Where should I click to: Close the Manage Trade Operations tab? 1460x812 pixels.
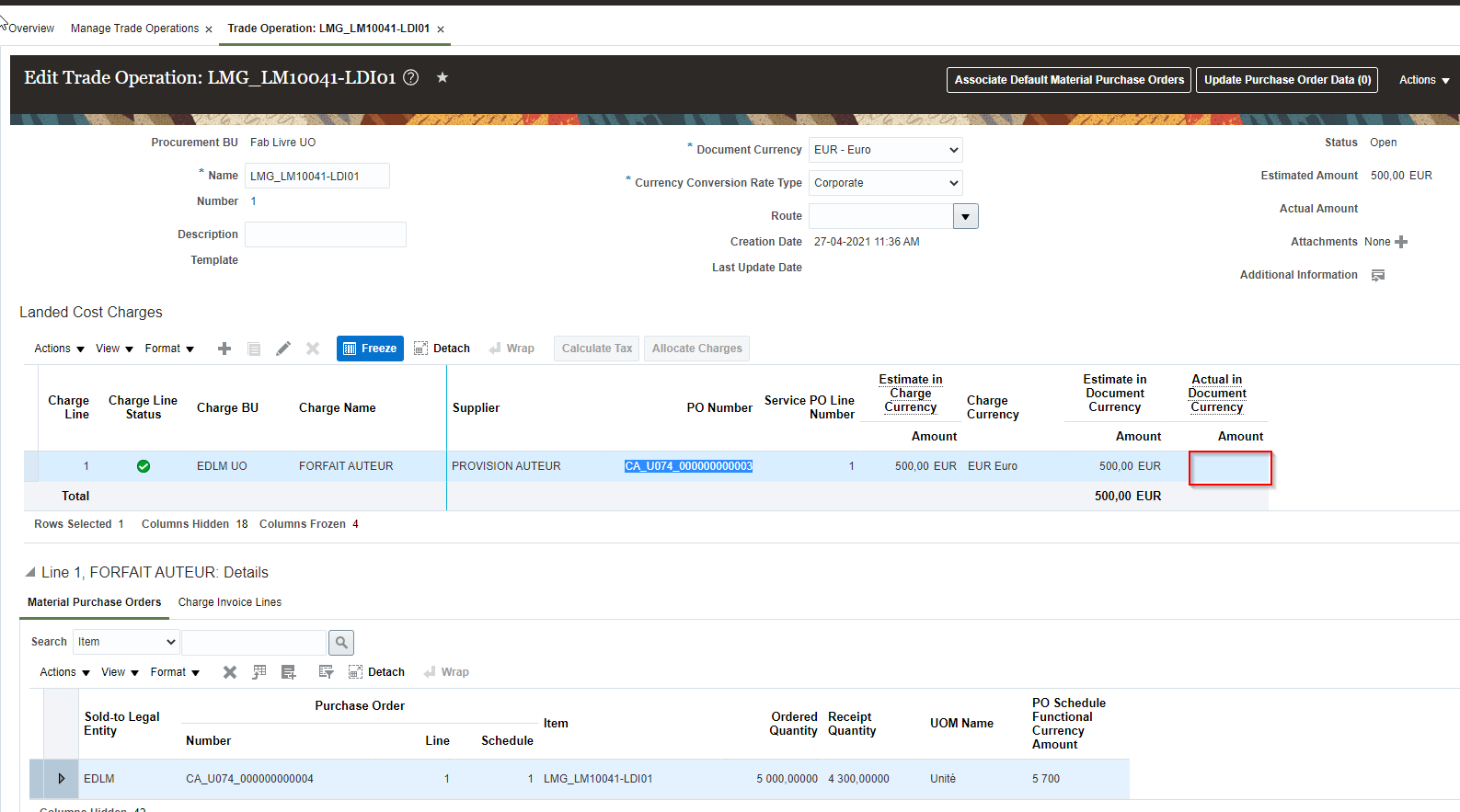coord(209,29)
